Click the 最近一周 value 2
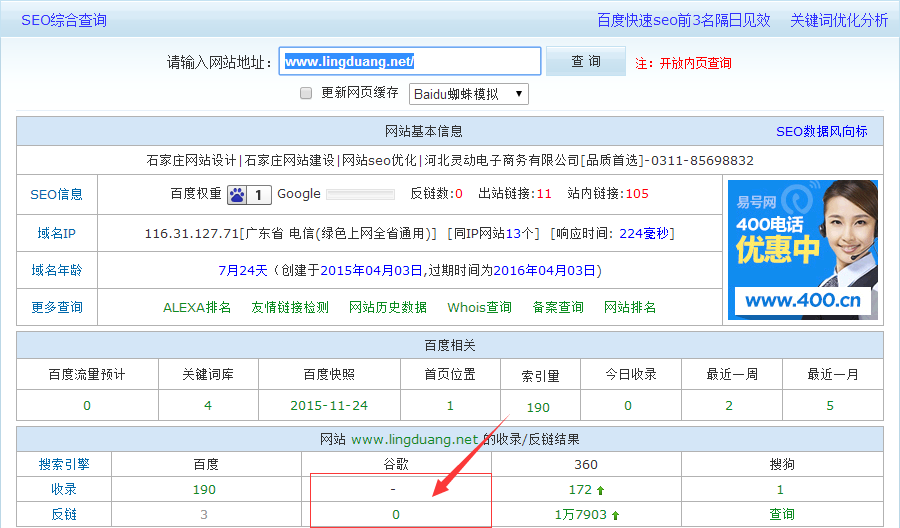Viewport: 900px width, 528px height. (729, 406)
